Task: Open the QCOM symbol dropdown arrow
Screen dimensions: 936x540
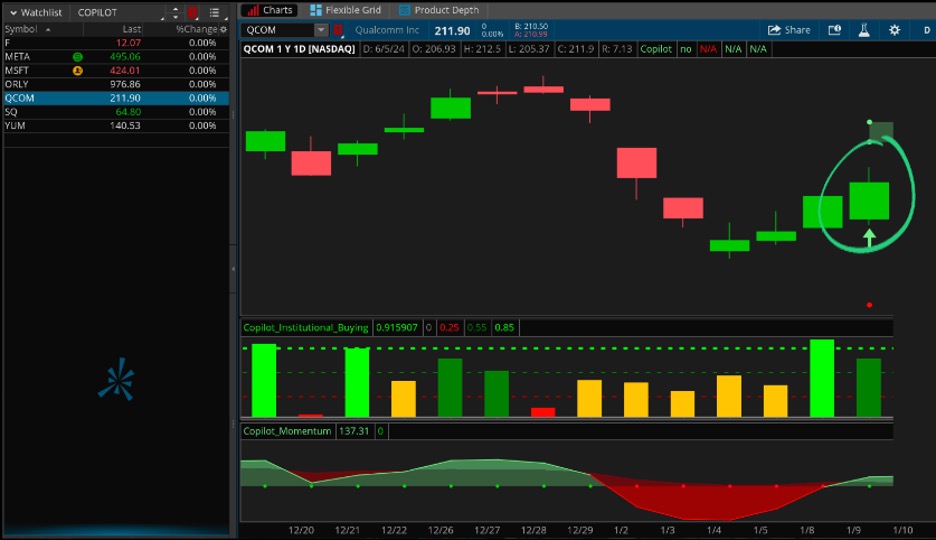Action: [x=320, y=30]
